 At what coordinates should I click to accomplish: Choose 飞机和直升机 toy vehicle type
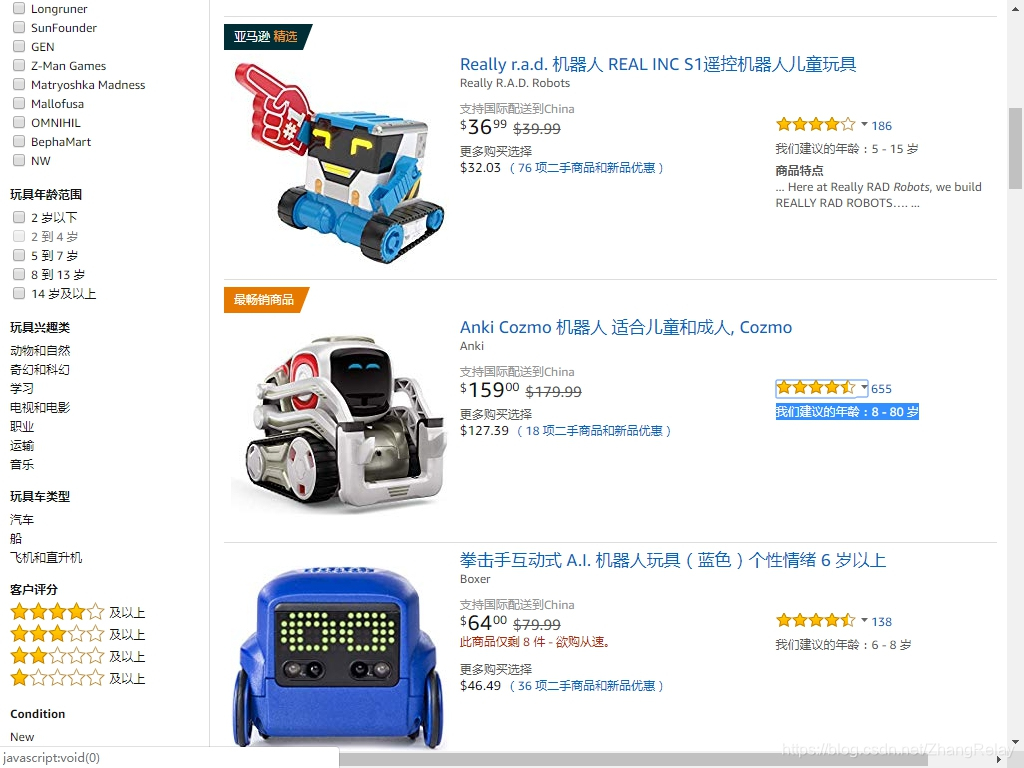point(46,558)
